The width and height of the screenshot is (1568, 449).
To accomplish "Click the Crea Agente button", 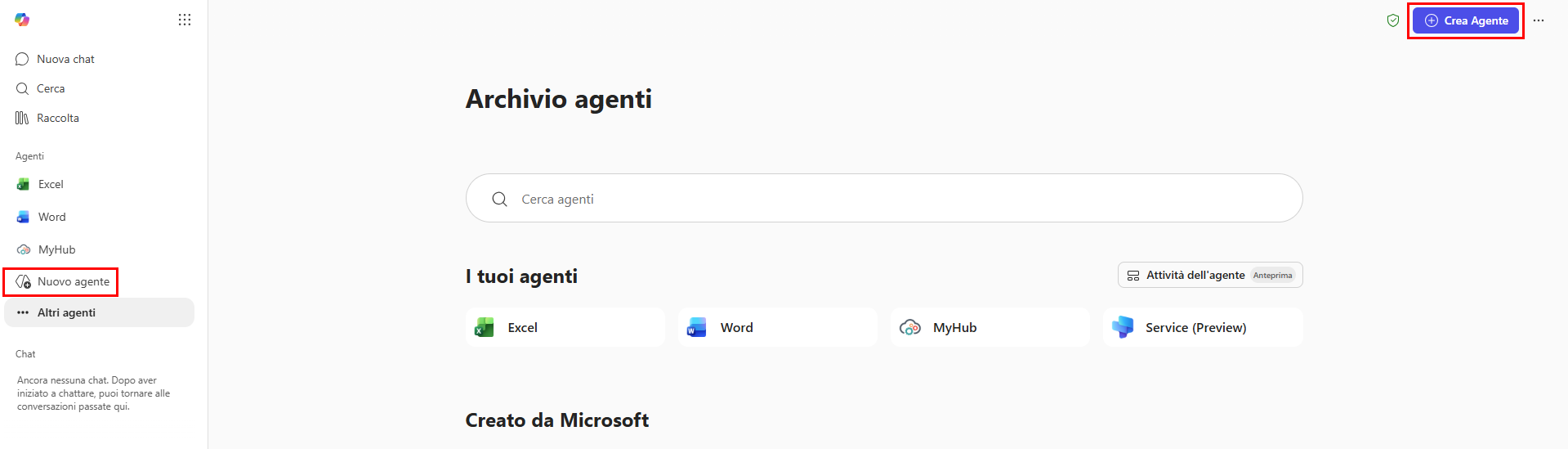I will point(1466,20).
